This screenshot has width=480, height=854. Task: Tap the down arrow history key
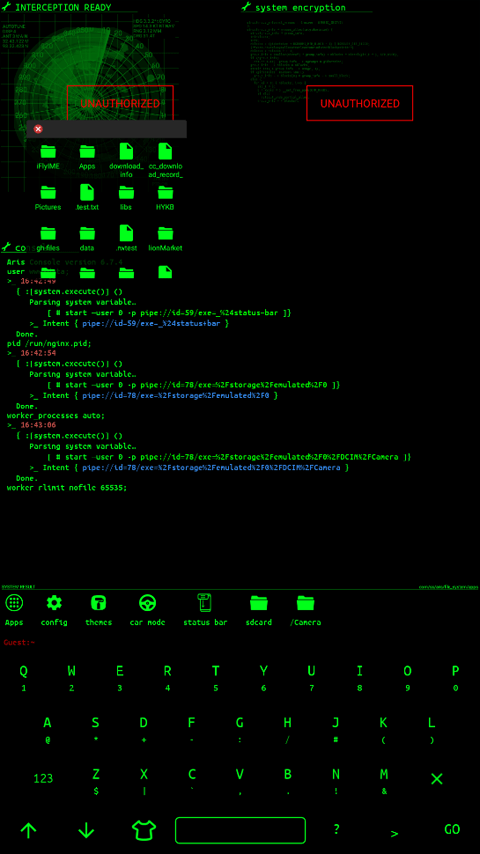coord(86,830)
